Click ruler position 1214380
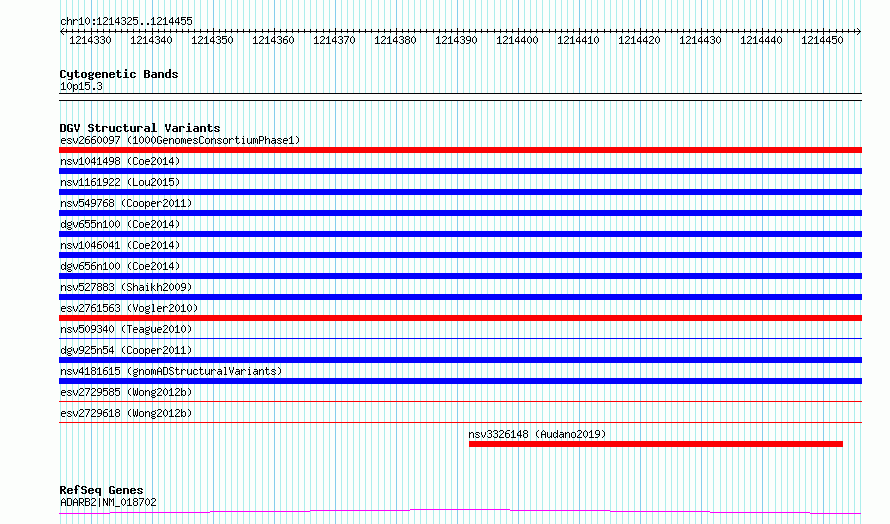The image size is (890, 524). tap(395, 40)
